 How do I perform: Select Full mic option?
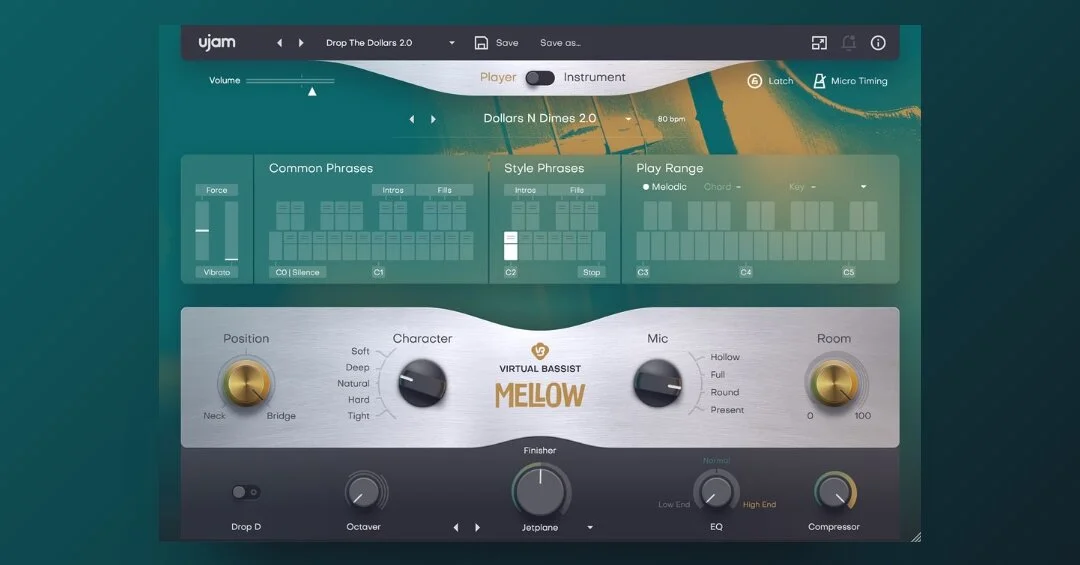pyautogui.click(x=718, y=375)
